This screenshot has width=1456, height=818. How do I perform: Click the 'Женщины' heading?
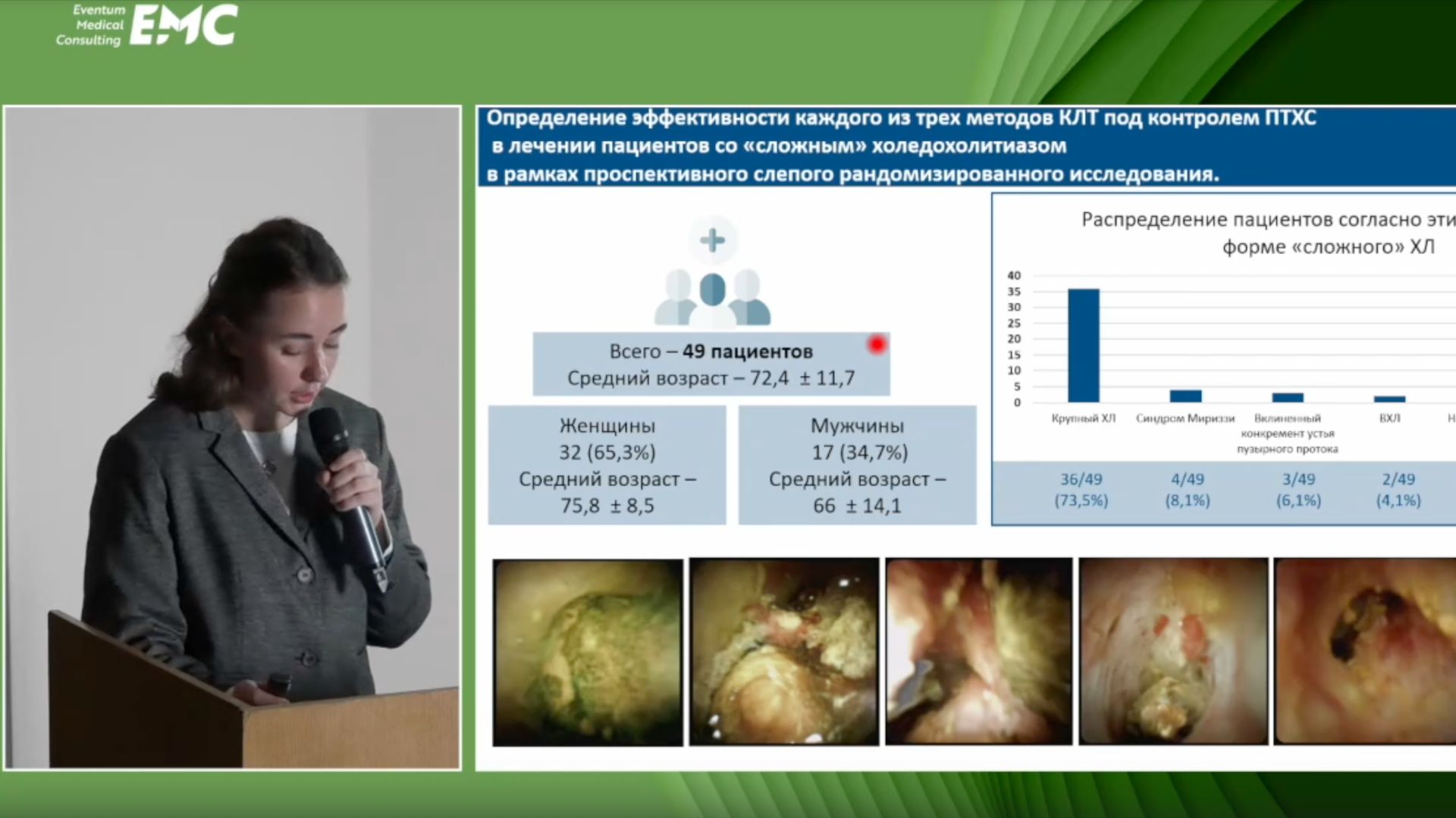coord(607,426)
